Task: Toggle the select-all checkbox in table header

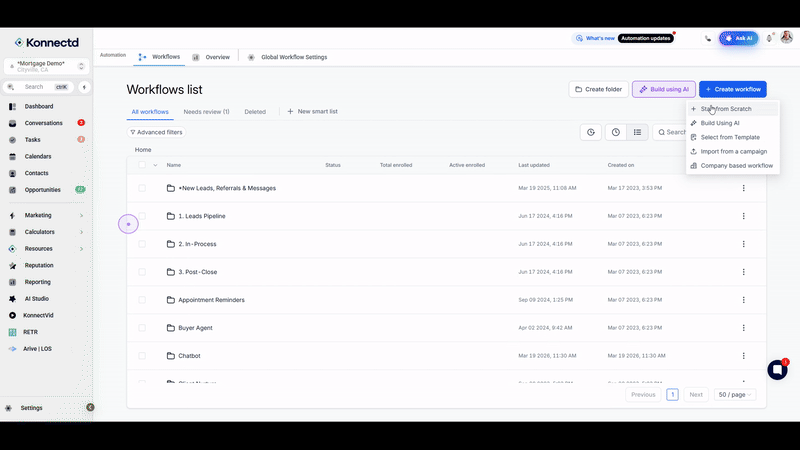Action: [x=142, y=165]
